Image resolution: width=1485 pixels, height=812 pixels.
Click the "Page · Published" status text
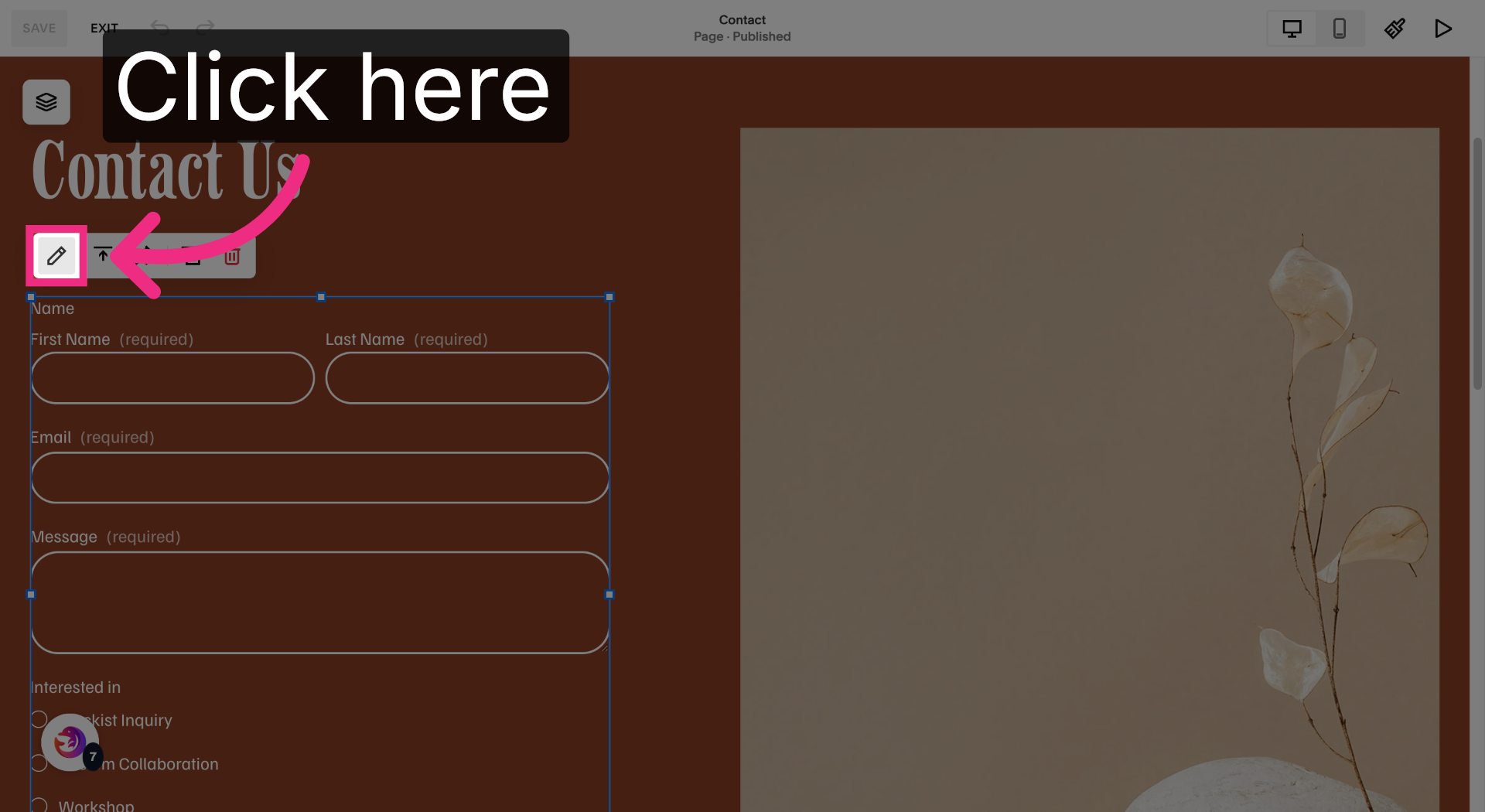coord(742,36)
